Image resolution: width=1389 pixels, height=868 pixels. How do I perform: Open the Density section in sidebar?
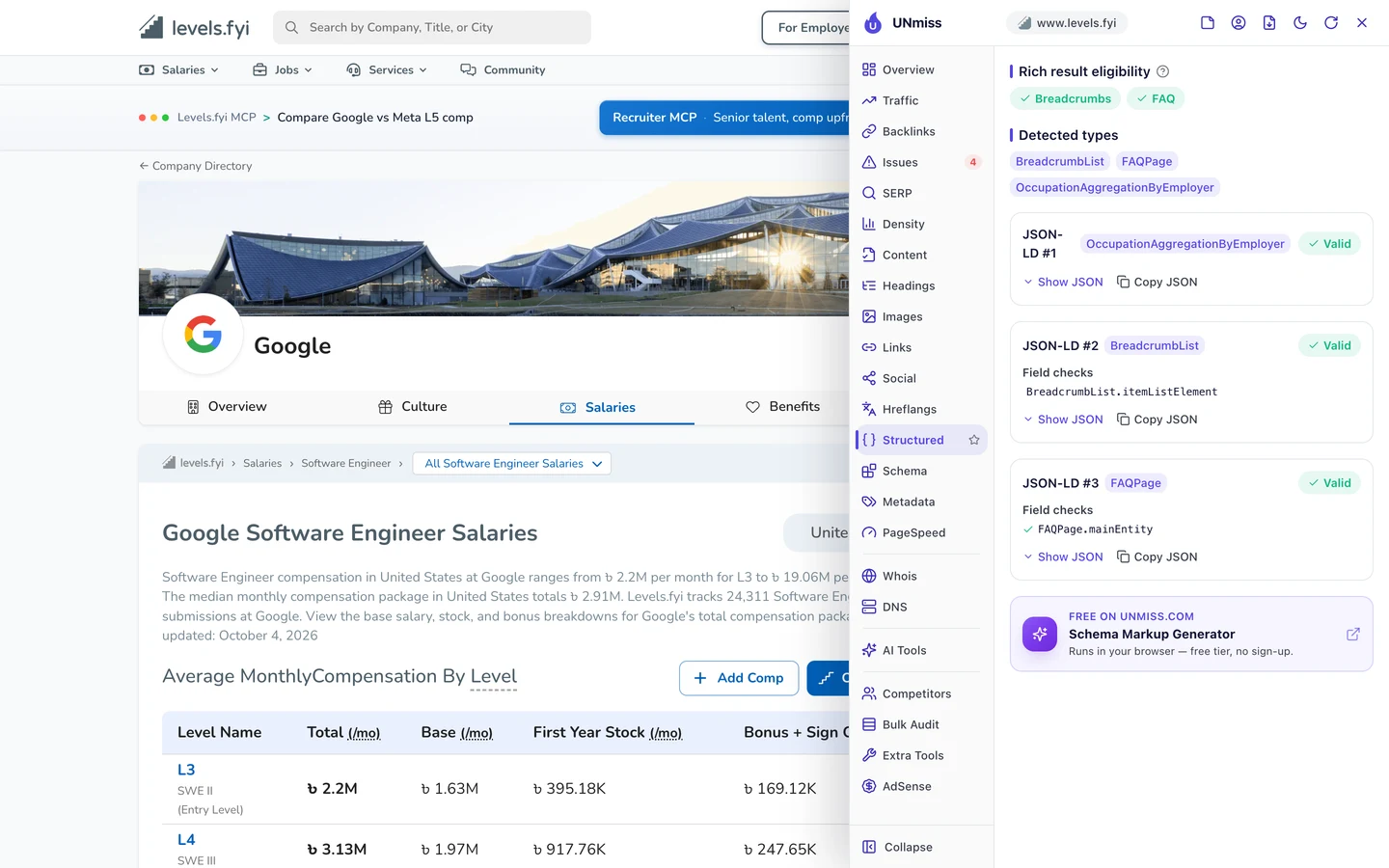point(921,224)
